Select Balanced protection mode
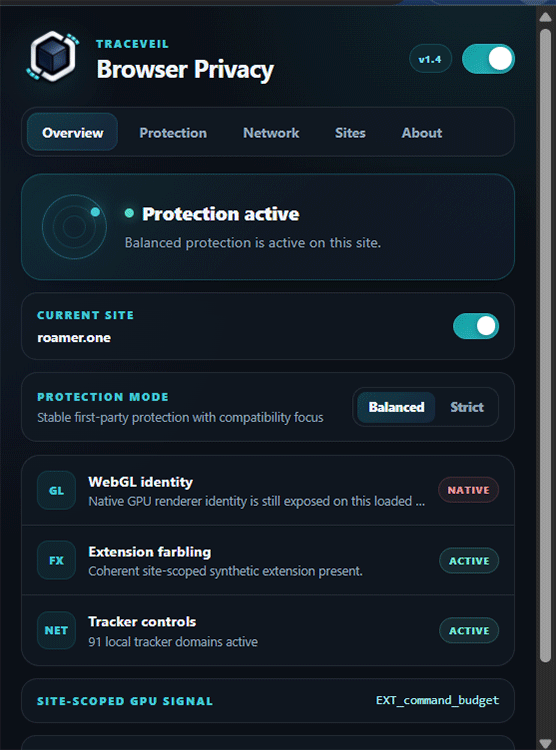The height and width of the screenshot is (750, 556). tap(396, 407)
